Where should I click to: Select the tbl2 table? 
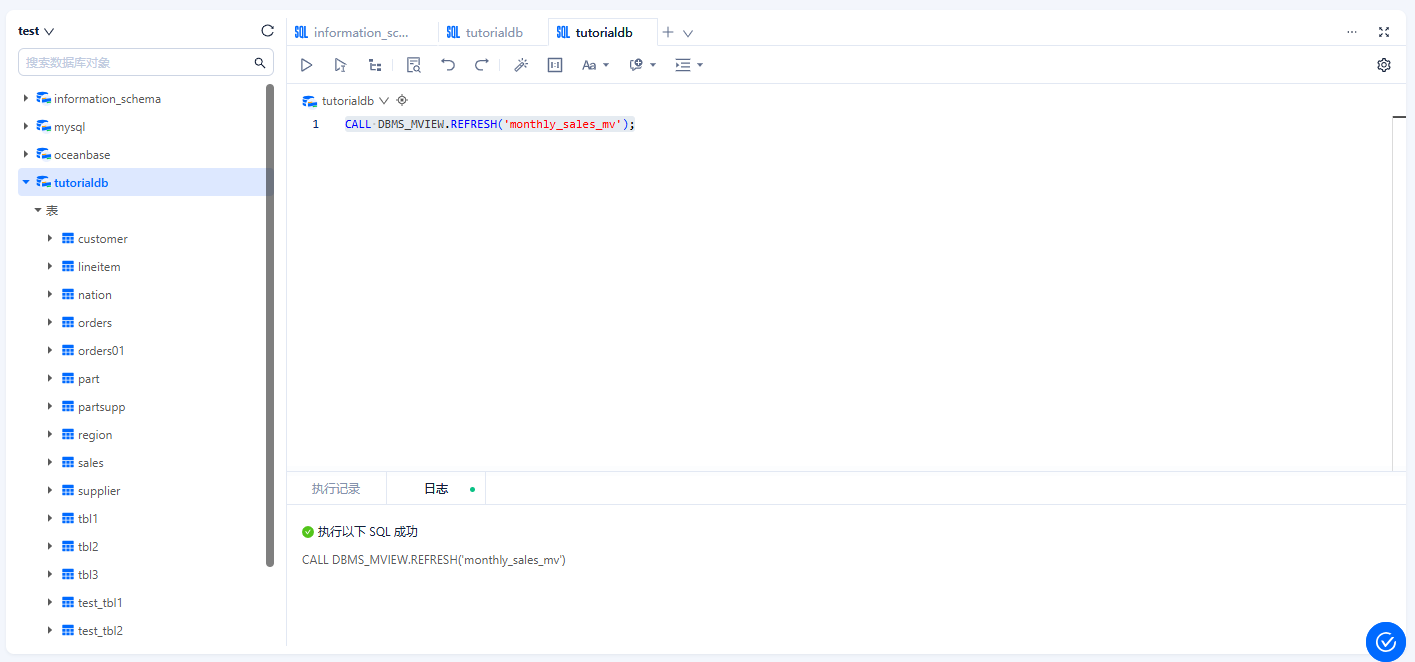click(88, 547)
